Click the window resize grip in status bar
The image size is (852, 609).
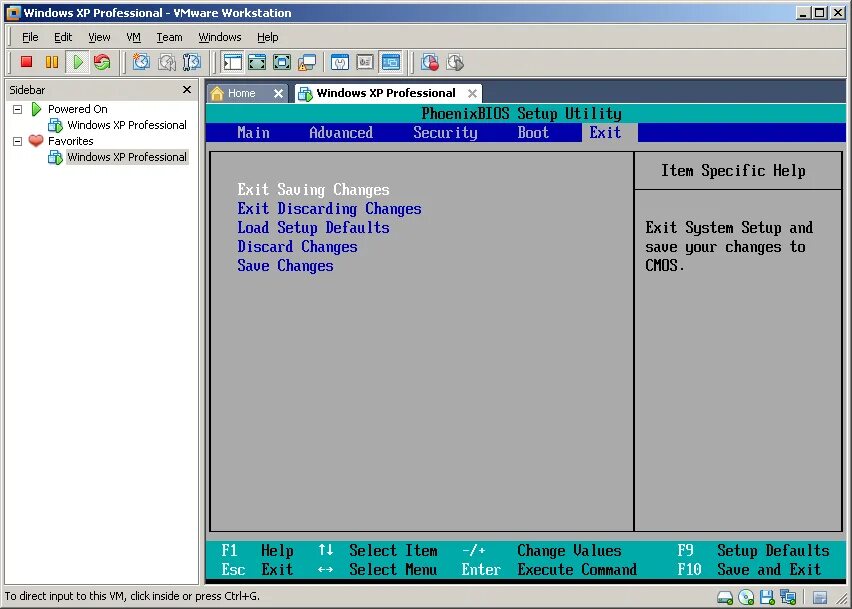pyautogui.click(x=841, y=599)
